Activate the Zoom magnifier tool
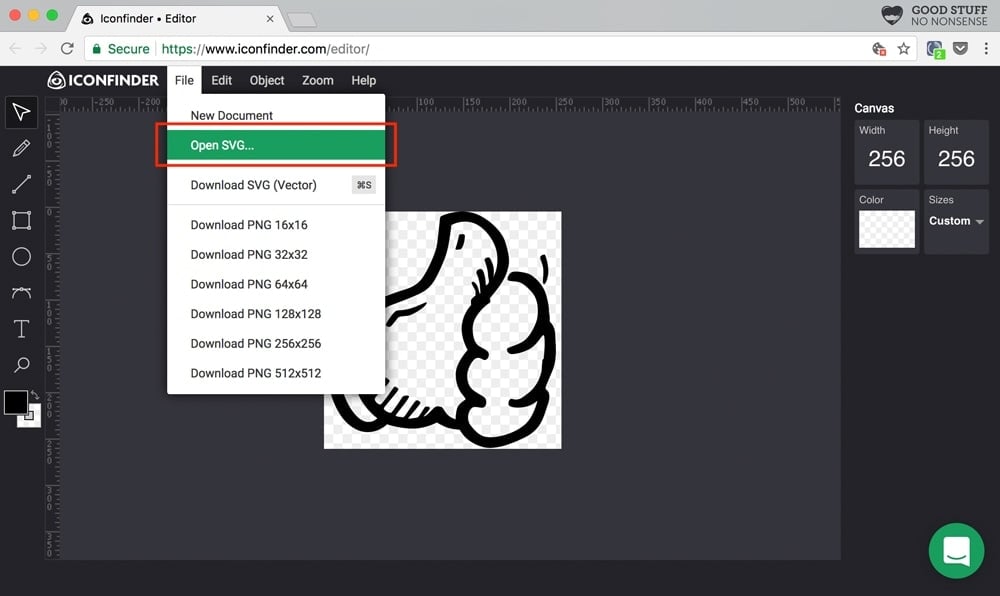1000x596 pixels. point(21,364)
